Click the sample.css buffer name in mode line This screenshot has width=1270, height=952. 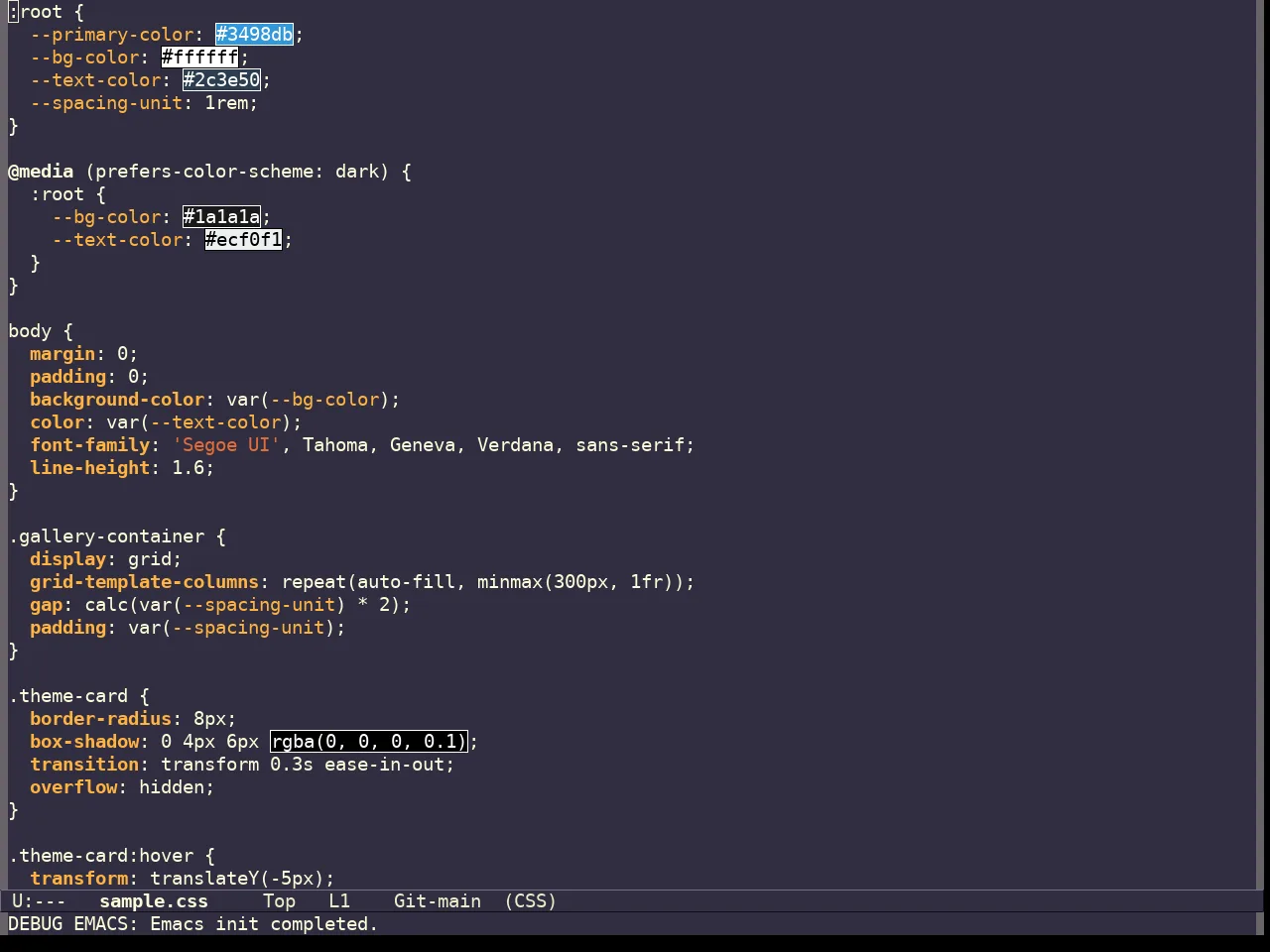pyautogui.click(x=154, y=901)
